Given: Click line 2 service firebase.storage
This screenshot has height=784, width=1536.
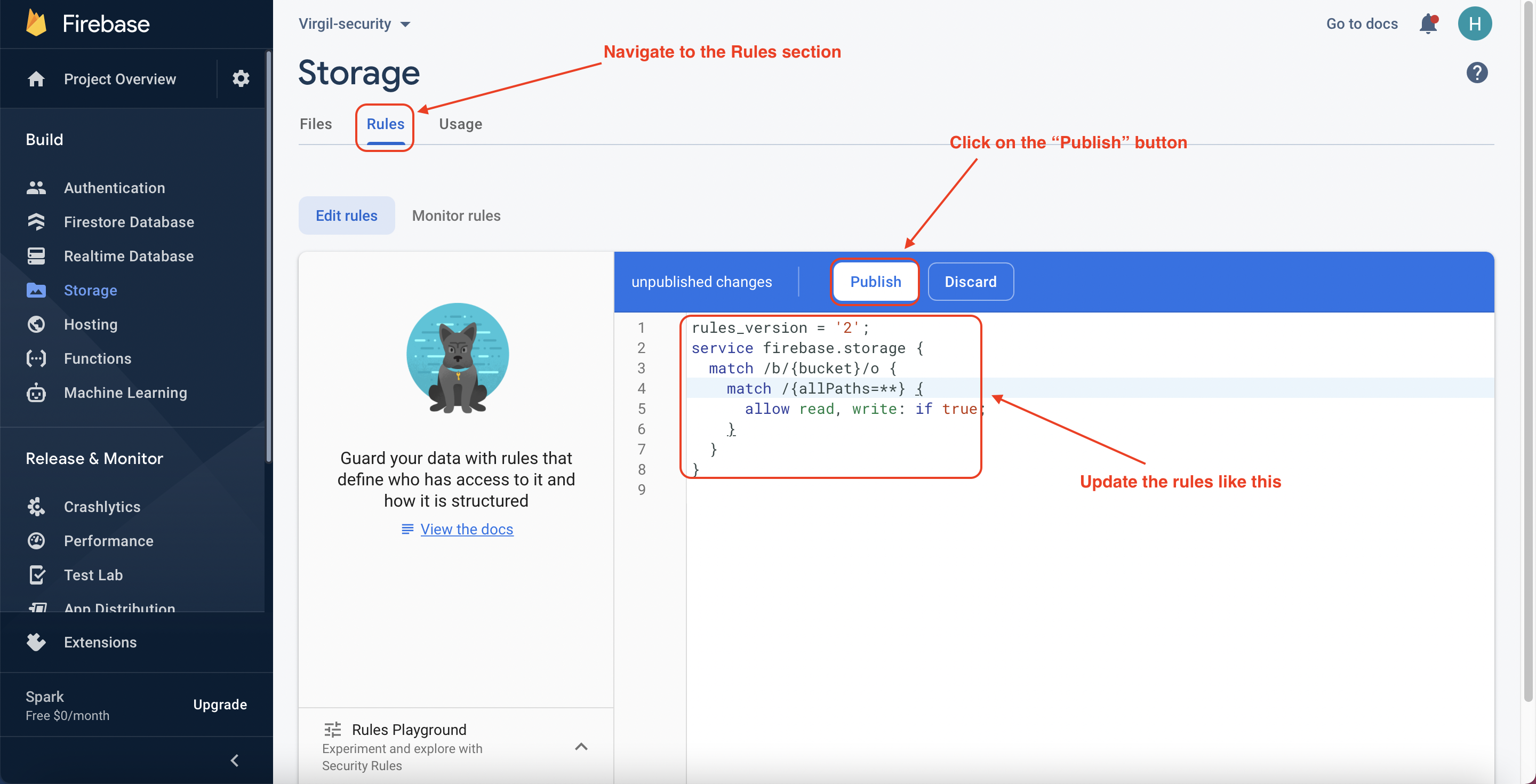Looking at the screenshot, I should 807,348.
